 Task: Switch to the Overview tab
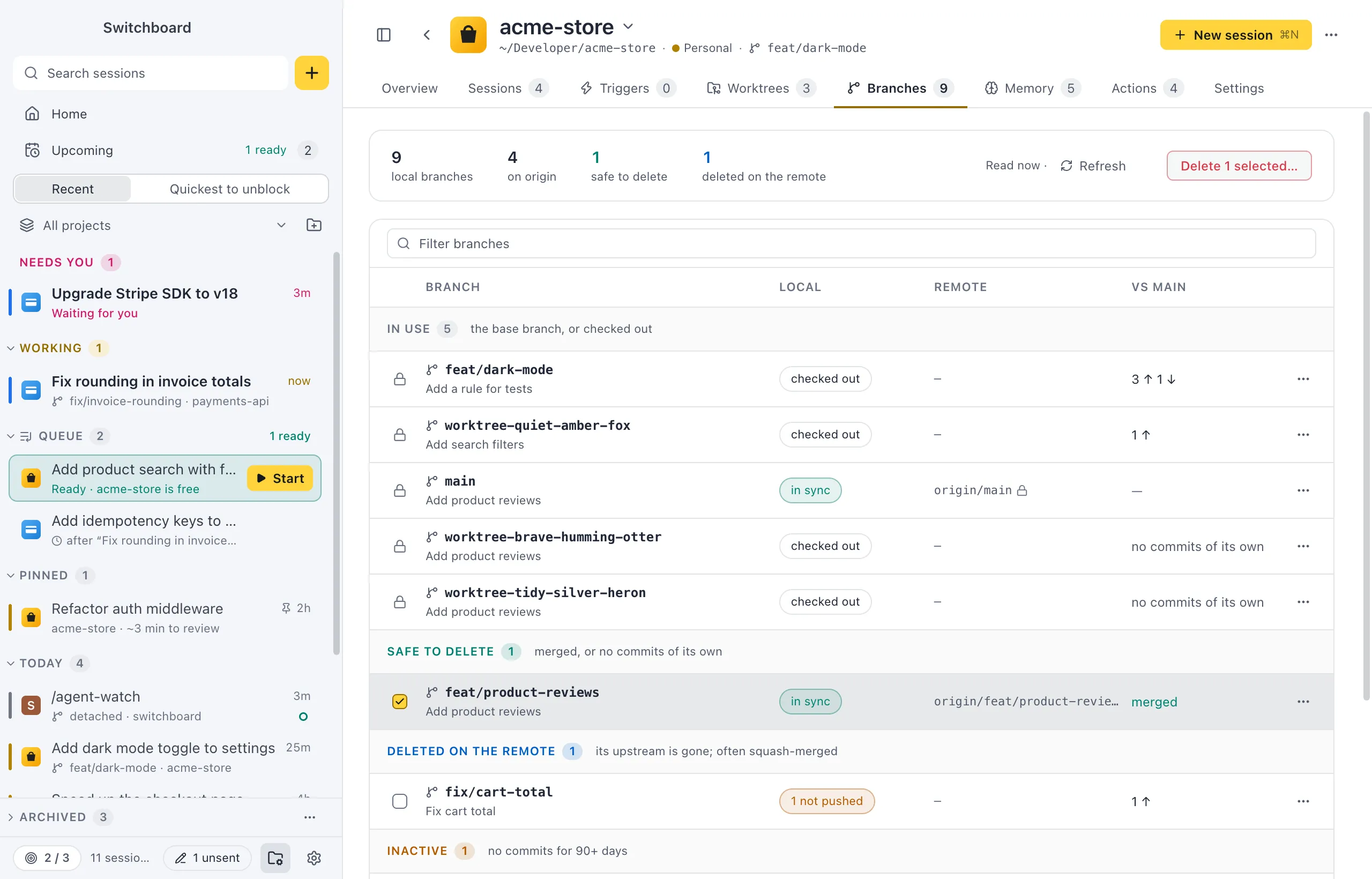[409, 88]
